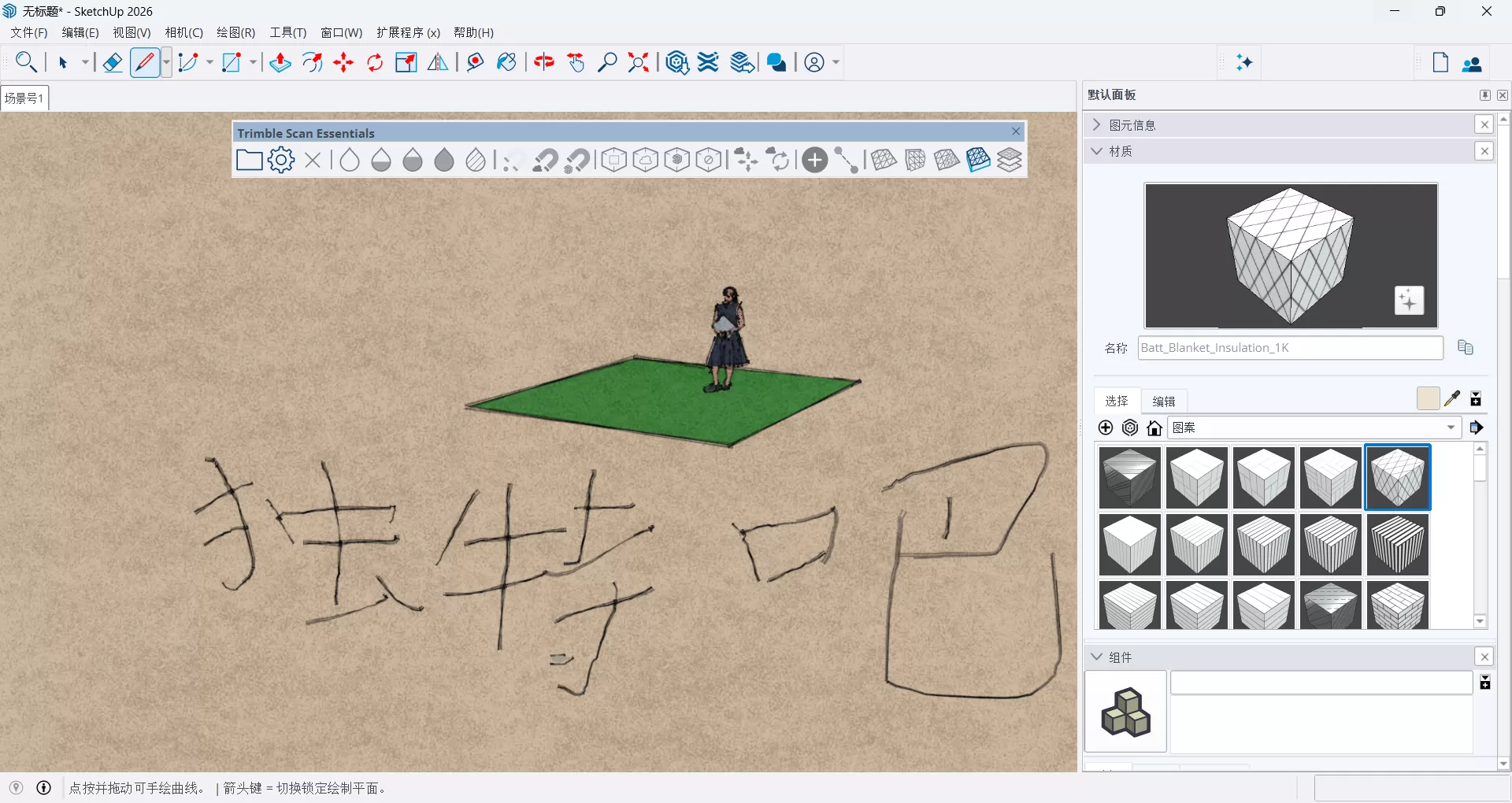This screenshot has width=1512, height=803.
Task: Select the Paint Bucket tool
Action: point(506,62)
